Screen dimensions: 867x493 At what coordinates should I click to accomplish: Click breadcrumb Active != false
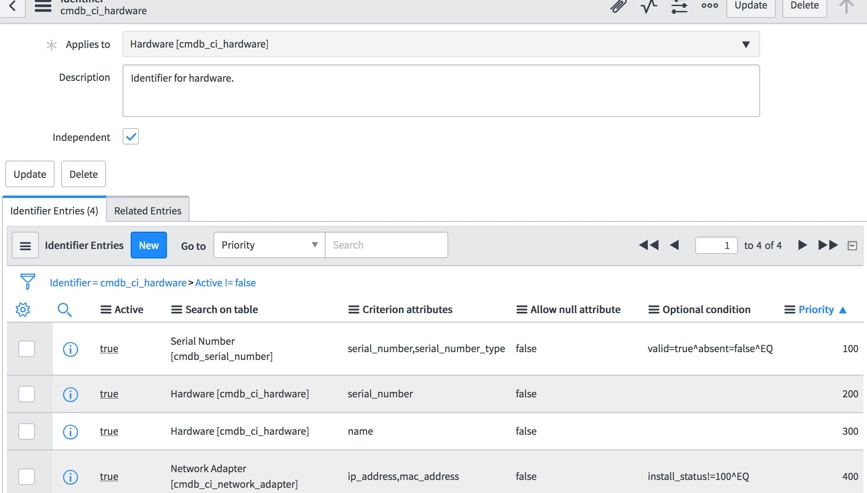(x=225, y=282)
